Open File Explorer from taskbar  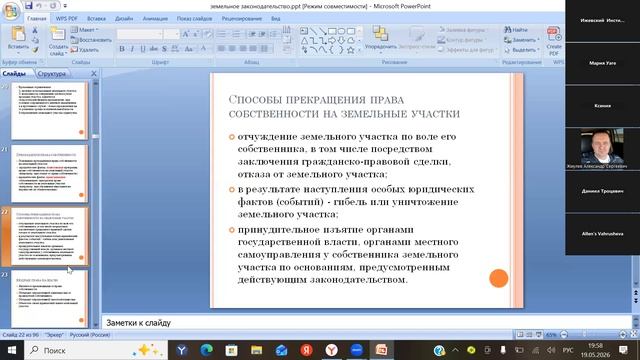tap(256, 350)
